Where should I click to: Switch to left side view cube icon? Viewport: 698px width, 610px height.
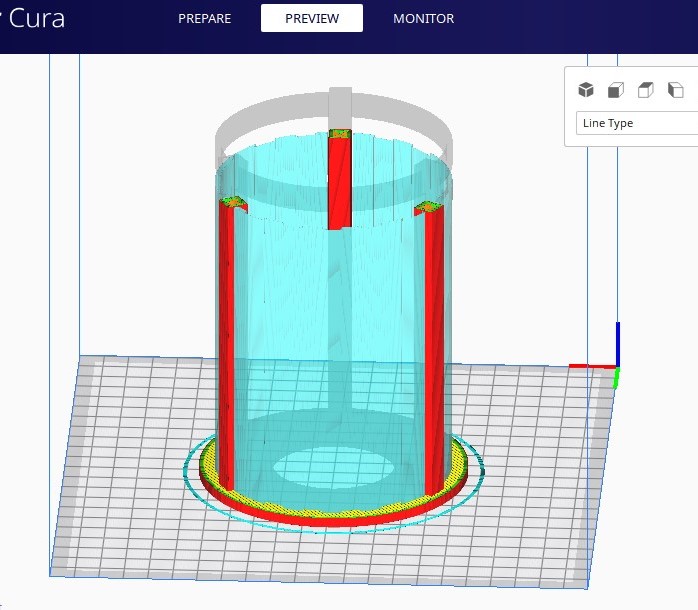point(675,90)
